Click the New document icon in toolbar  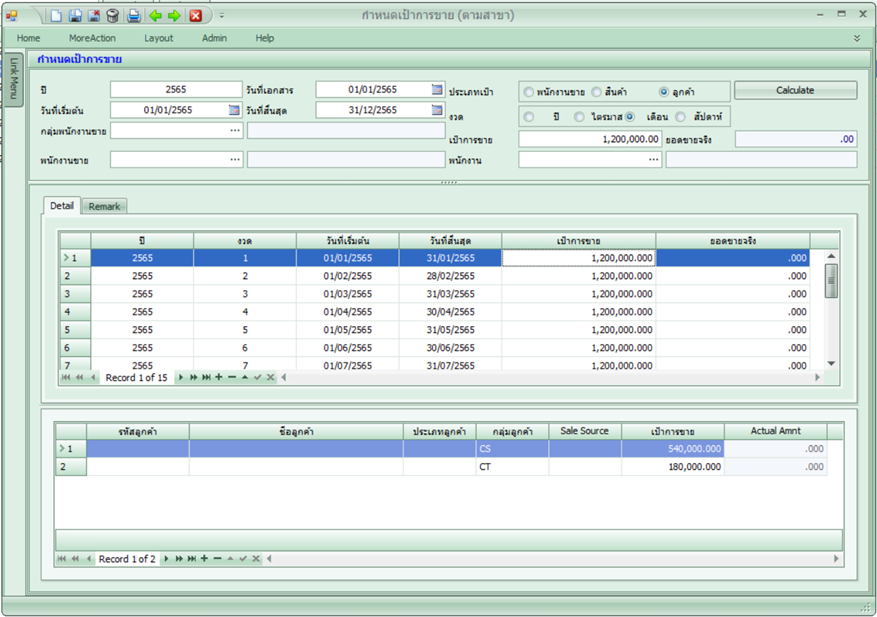point(57,16)
